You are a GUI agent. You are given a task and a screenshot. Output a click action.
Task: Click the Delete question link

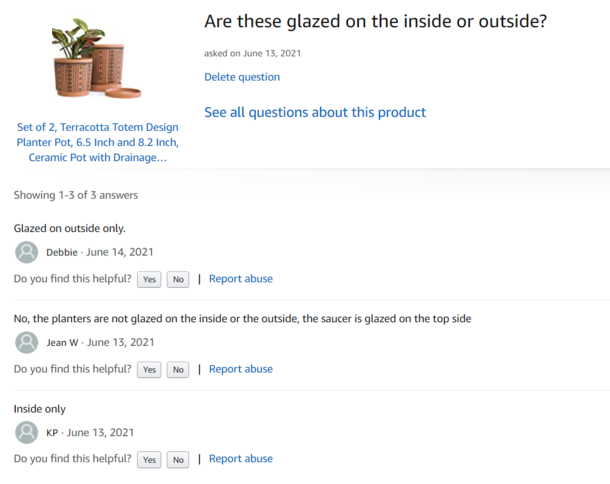pyautogui.click(x=242, y=77)
